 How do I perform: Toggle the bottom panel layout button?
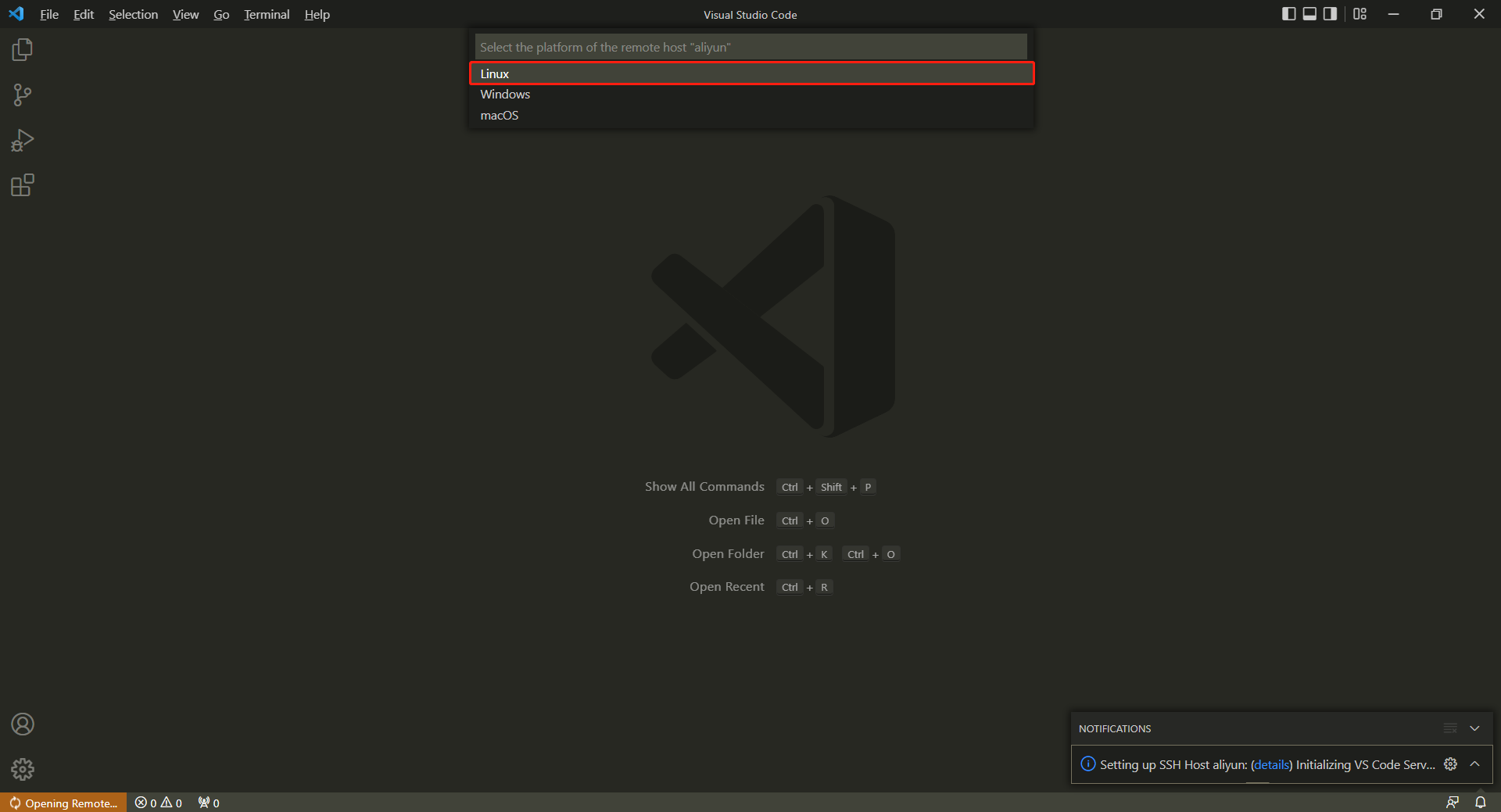point(1309,14)
